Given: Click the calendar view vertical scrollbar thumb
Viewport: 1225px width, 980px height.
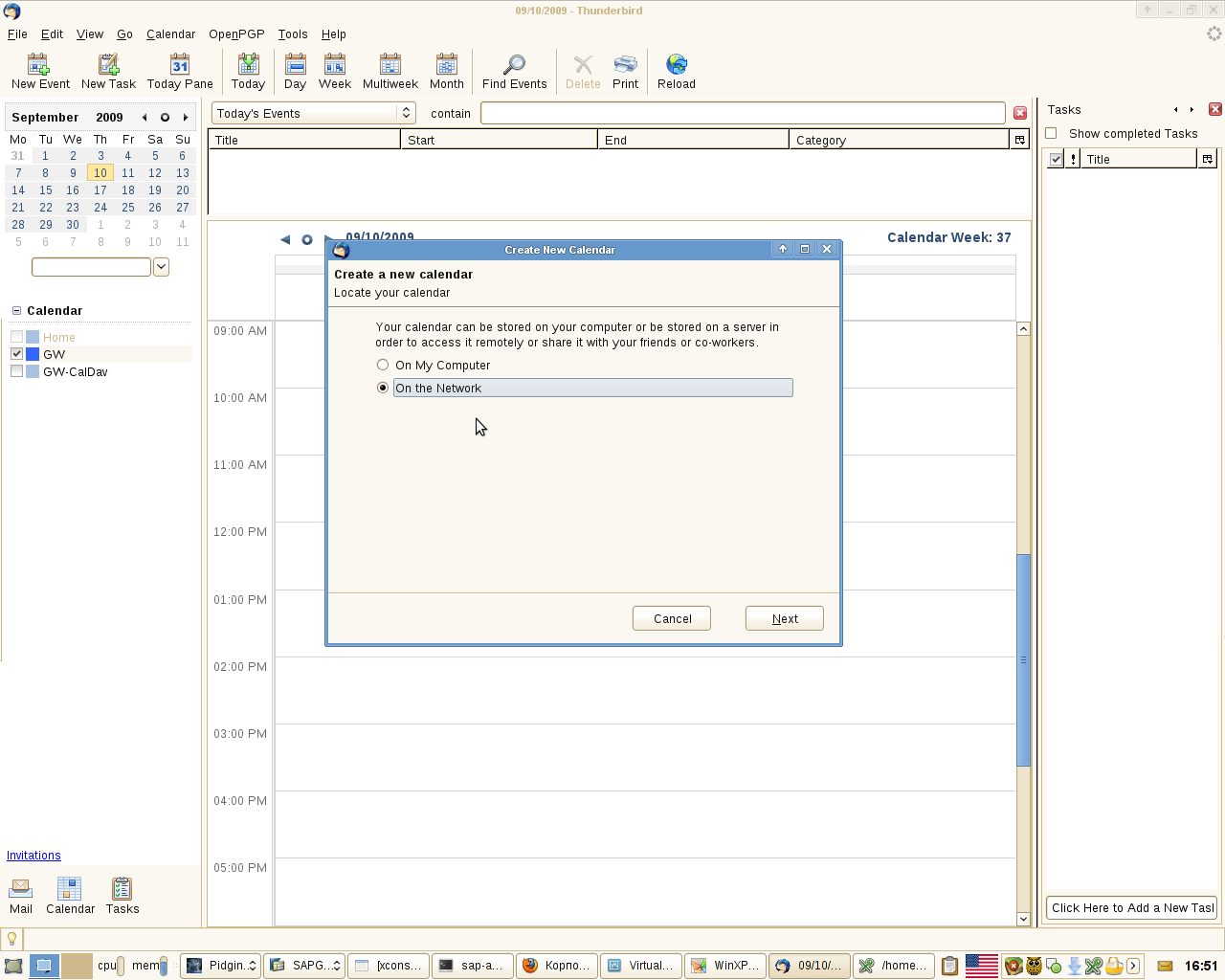Looking at the screenshot, I should pos(1023,659).
